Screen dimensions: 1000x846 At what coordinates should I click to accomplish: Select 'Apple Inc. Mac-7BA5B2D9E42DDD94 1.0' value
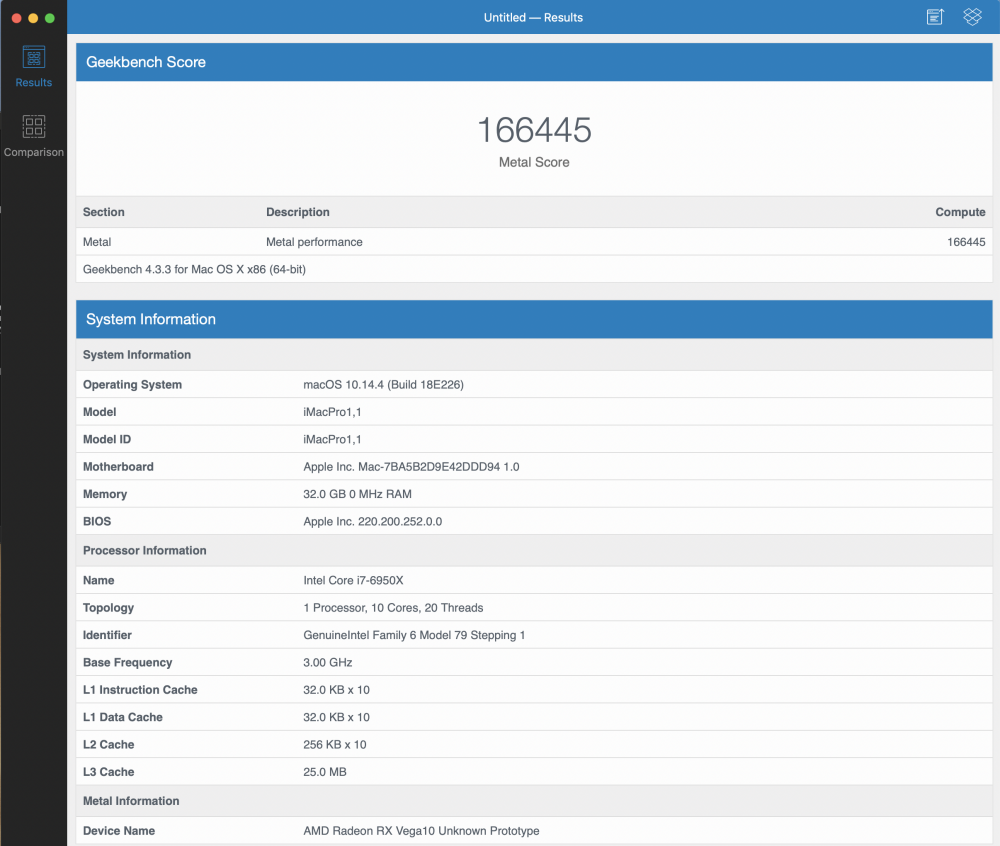click(x=411, y=467)
